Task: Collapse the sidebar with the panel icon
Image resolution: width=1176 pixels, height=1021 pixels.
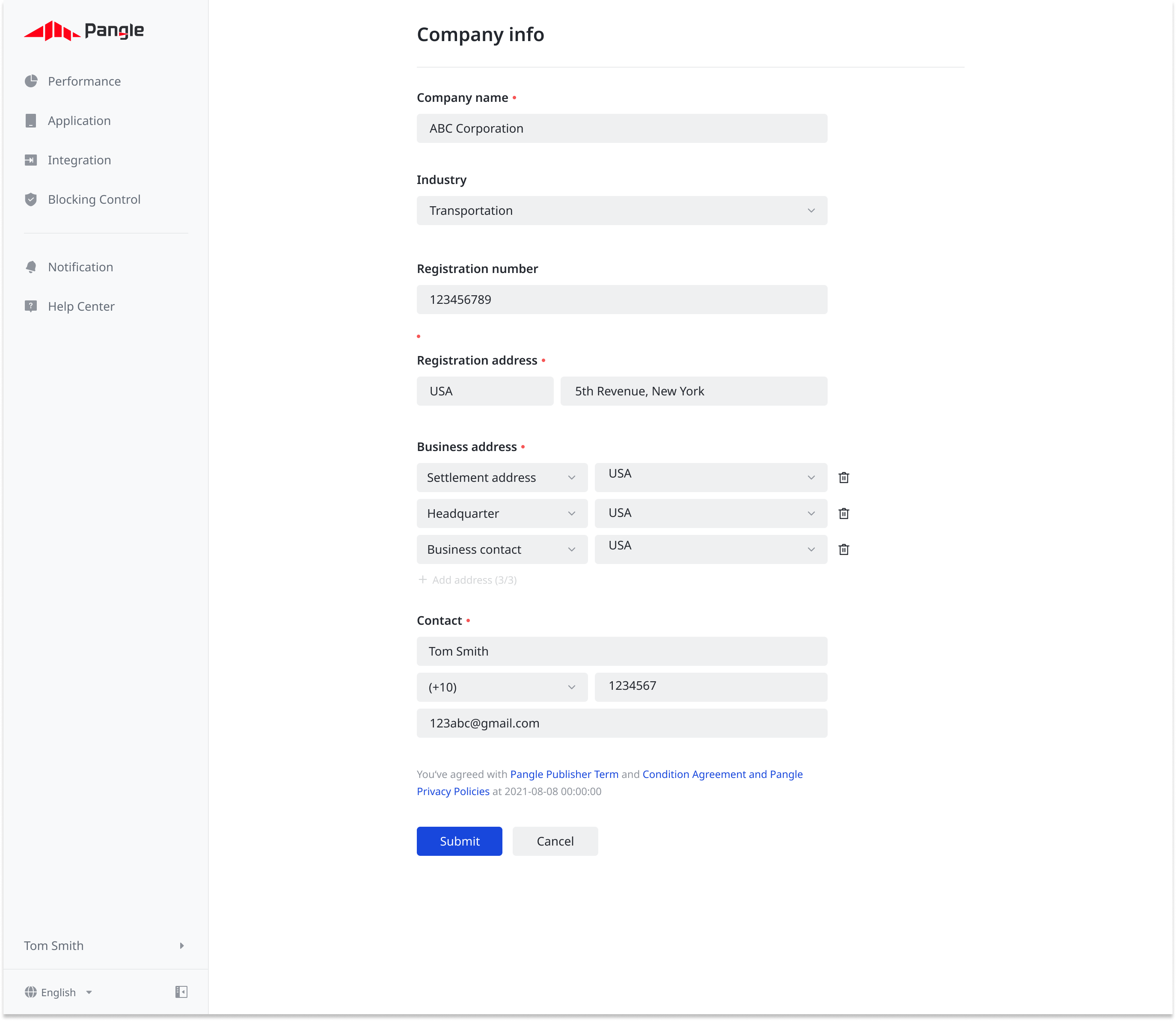Action: click(181, 992)
